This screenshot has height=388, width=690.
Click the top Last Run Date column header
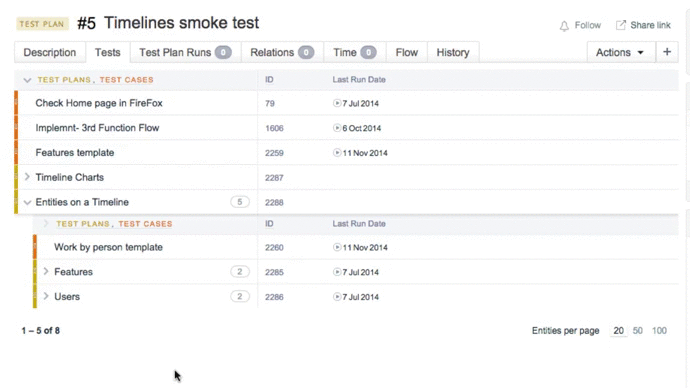point(359,80)
